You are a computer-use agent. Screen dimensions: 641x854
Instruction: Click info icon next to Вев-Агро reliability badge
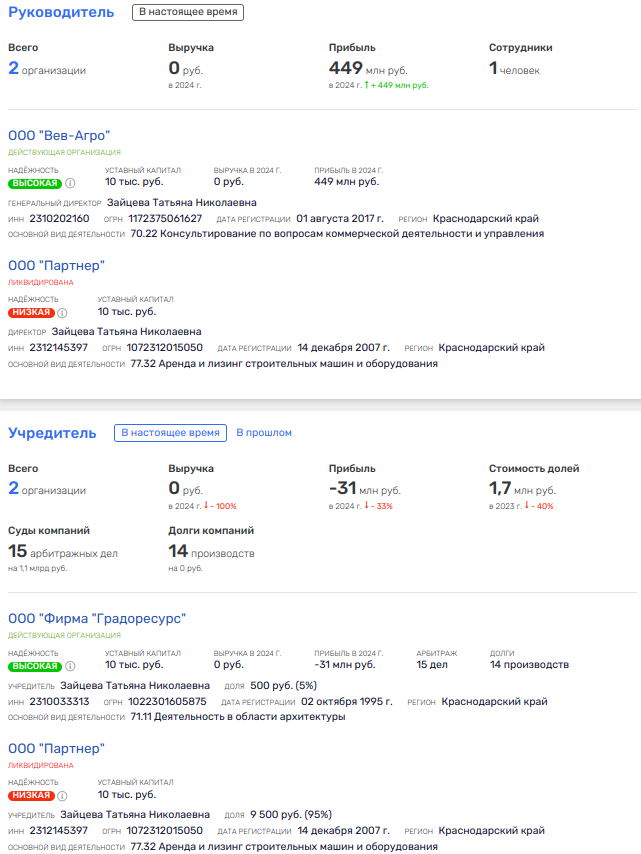(70, 184)
